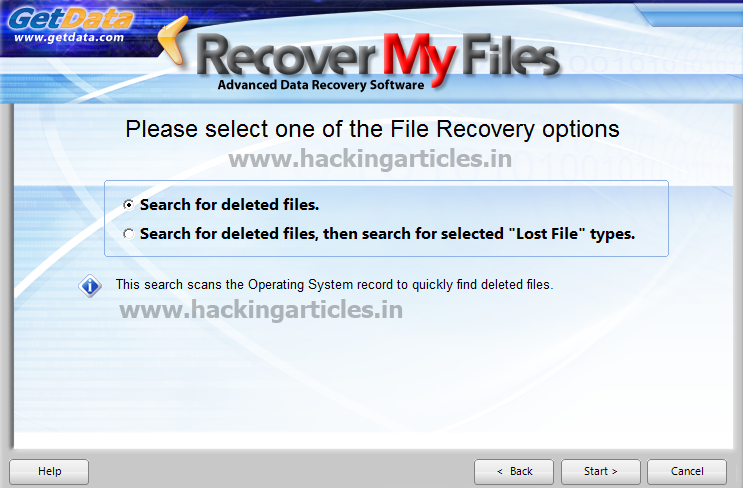Open the www.getdata.com link
Viewport: 743px width, 488px height.
69,37
